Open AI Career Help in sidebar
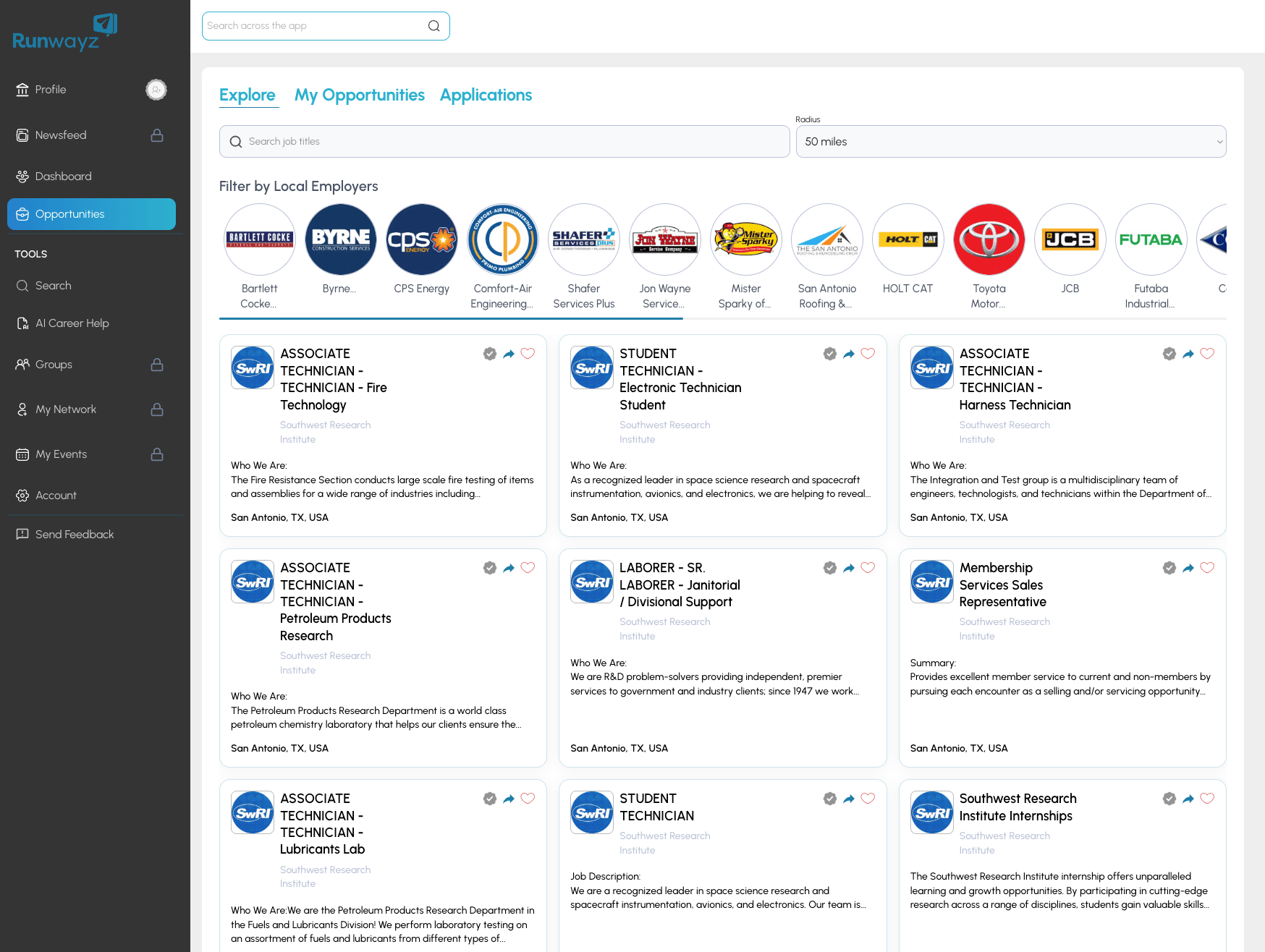The width and height of the screenshot is (1265, 952). 72,323
